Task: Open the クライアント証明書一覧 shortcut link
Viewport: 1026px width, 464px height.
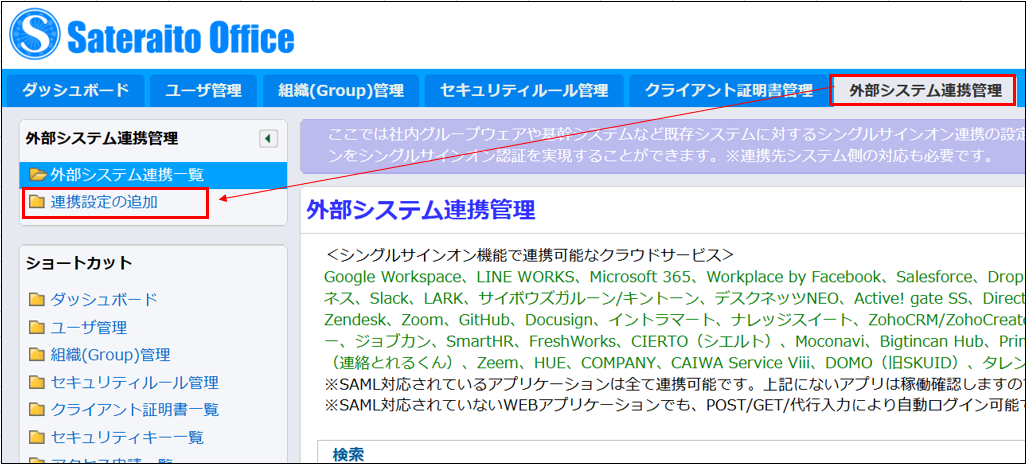Action: pos(134,410)
